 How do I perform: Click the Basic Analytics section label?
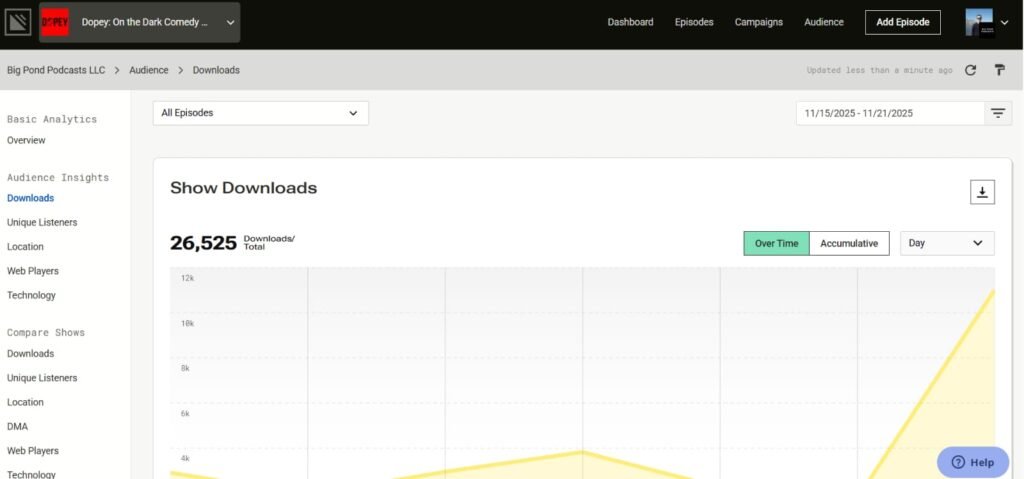tap(52, 119)
